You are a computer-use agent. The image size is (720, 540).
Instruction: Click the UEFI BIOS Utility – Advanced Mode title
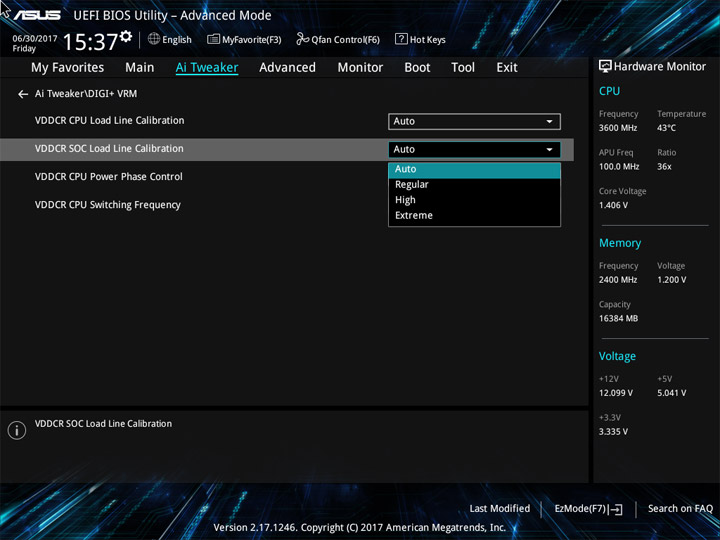(172, 16)
